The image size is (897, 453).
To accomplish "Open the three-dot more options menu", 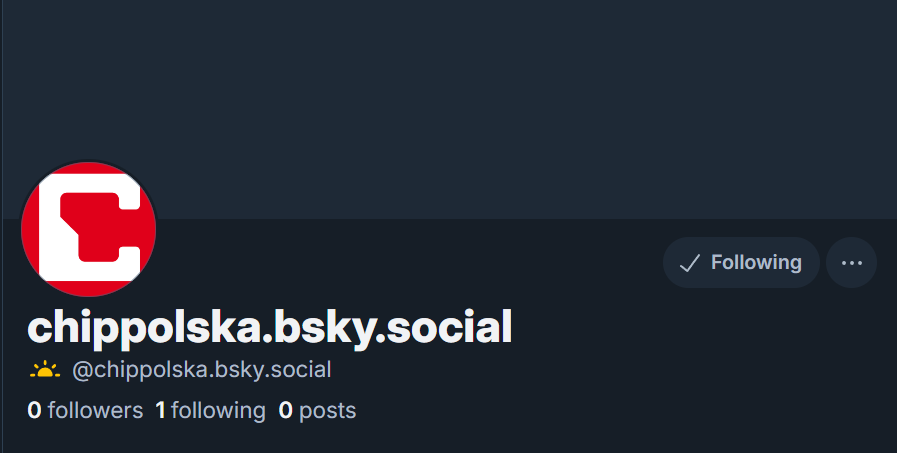I will coord(851,263).
